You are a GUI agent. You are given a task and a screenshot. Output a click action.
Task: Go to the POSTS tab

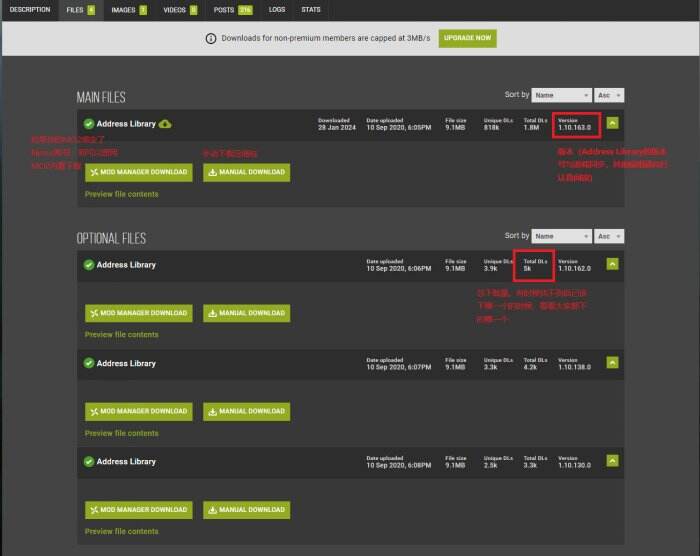(x=233, y=10)
